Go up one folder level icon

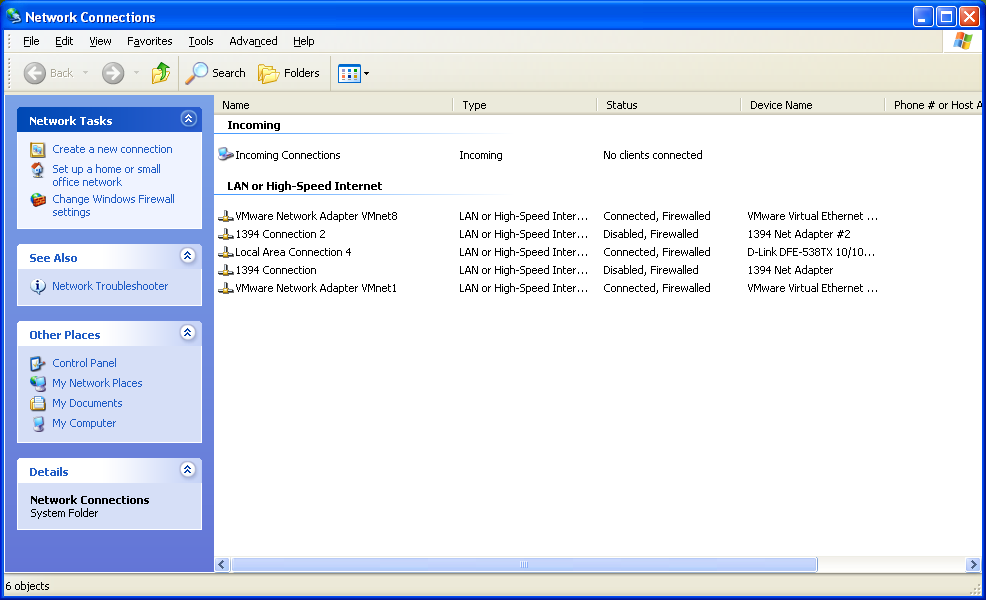point(161,73)
